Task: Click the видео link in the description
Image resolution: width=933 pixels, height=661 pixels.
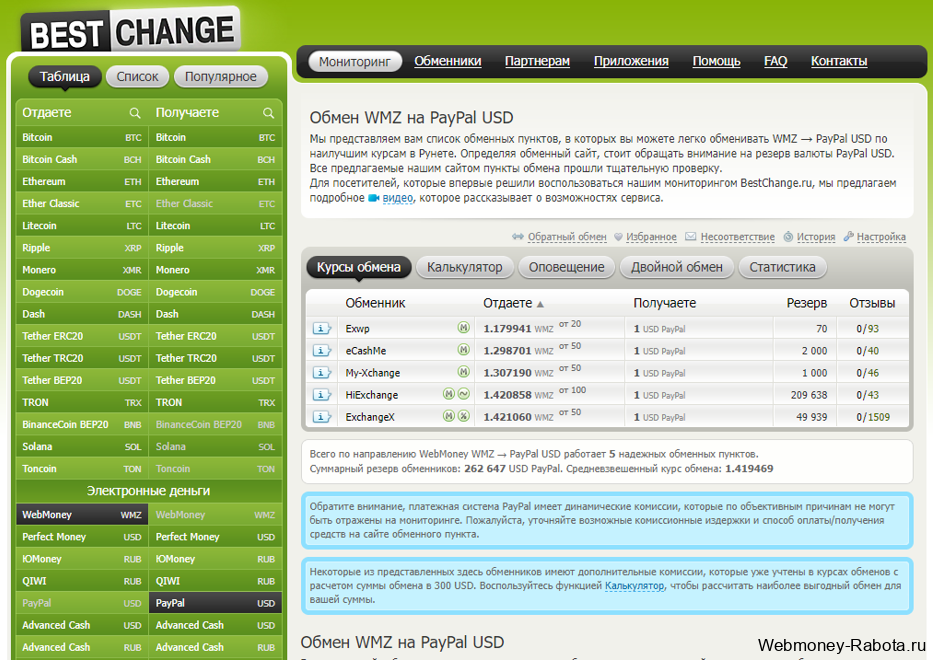Action: tap(397, 198)
